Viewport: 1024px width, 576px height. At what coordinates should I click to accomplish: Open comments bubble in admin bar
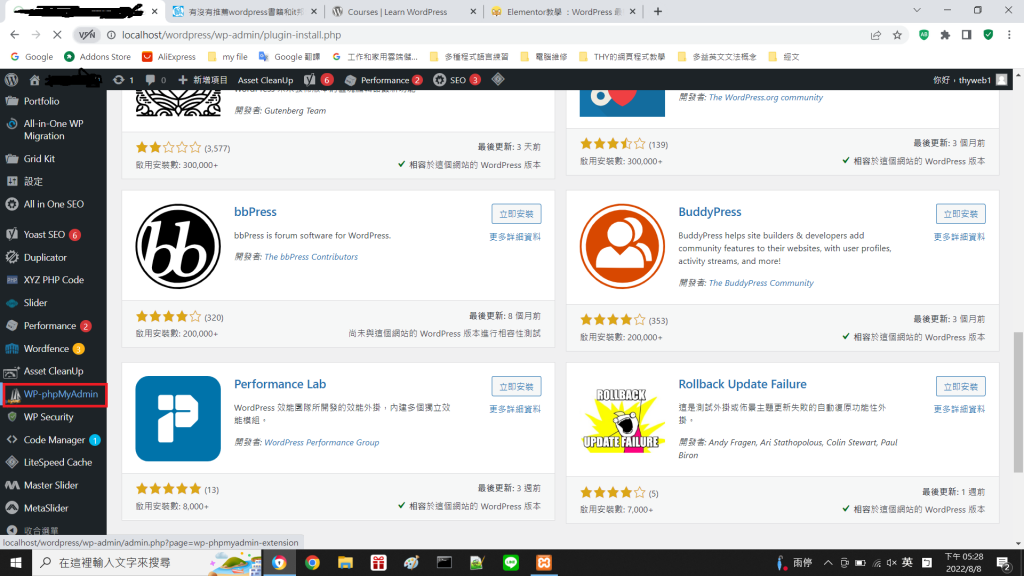coord(155,80)
